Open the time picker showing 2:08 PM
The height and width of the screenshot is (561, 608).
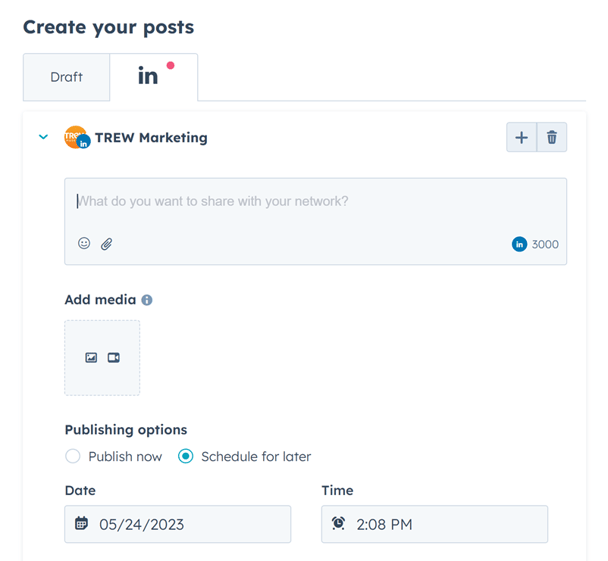(434, 524)
